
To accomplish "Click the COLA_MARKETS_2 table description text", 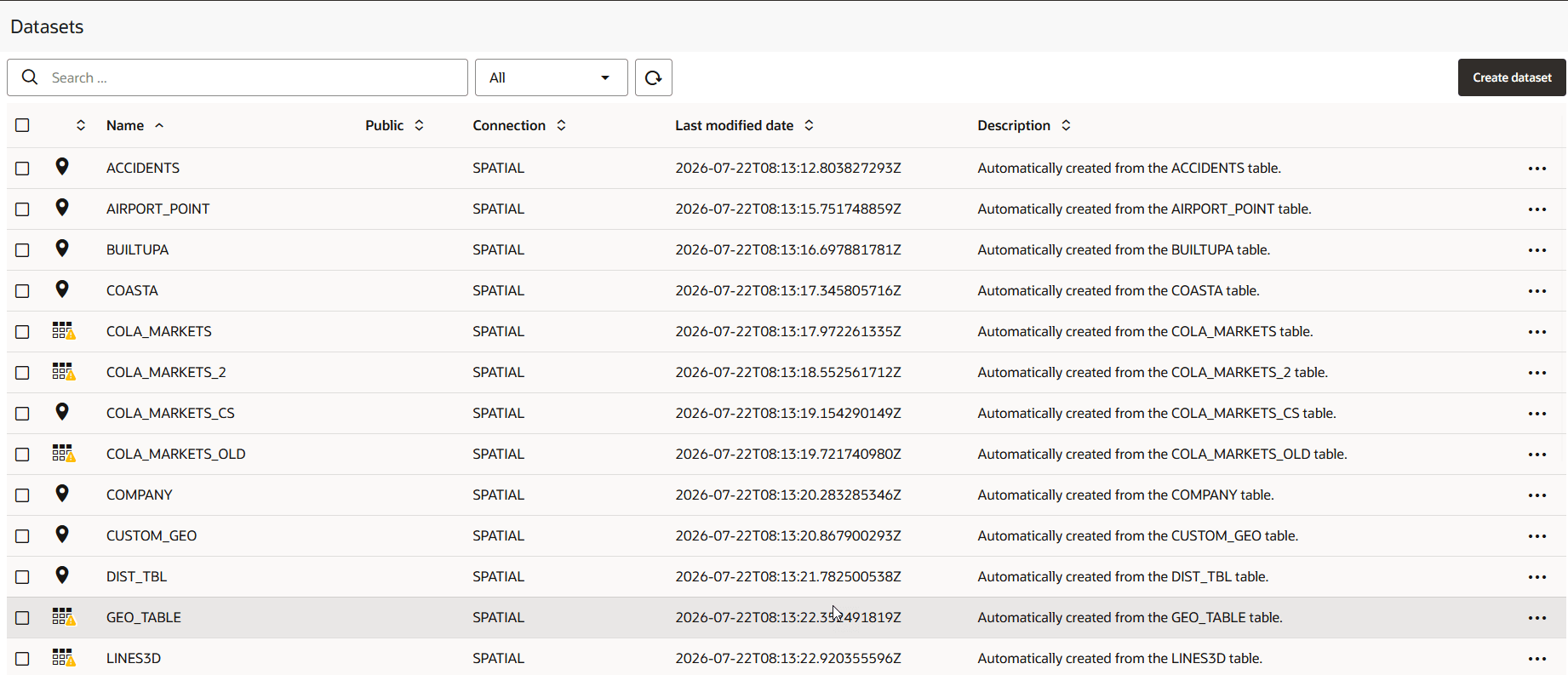I will (x=1153, y=372).
